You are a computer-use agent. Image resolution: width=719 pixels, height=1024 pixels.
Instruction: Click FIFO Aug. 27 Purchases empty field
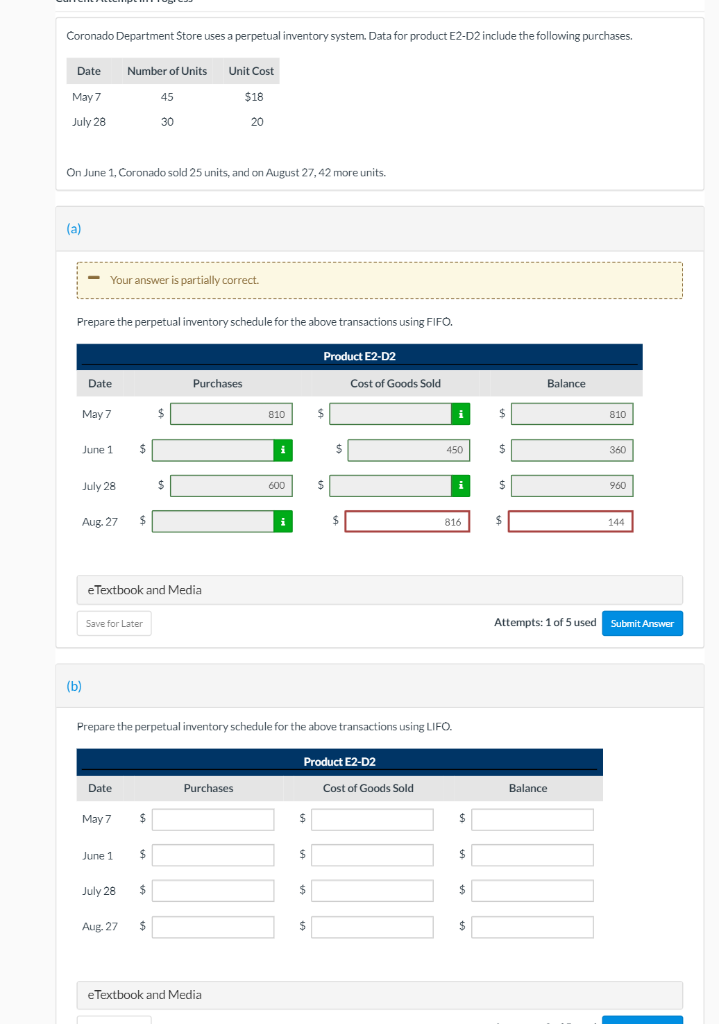(x=213, y=521)
